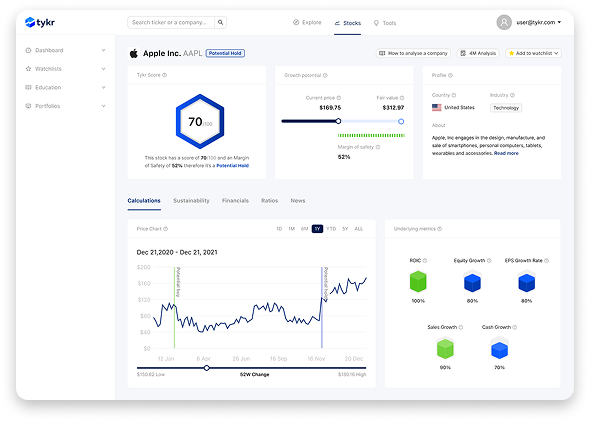The width and height of the screenshot is (590, 422).
Task: Click the Equity Growth blue cube
Action: click(472, 282)
